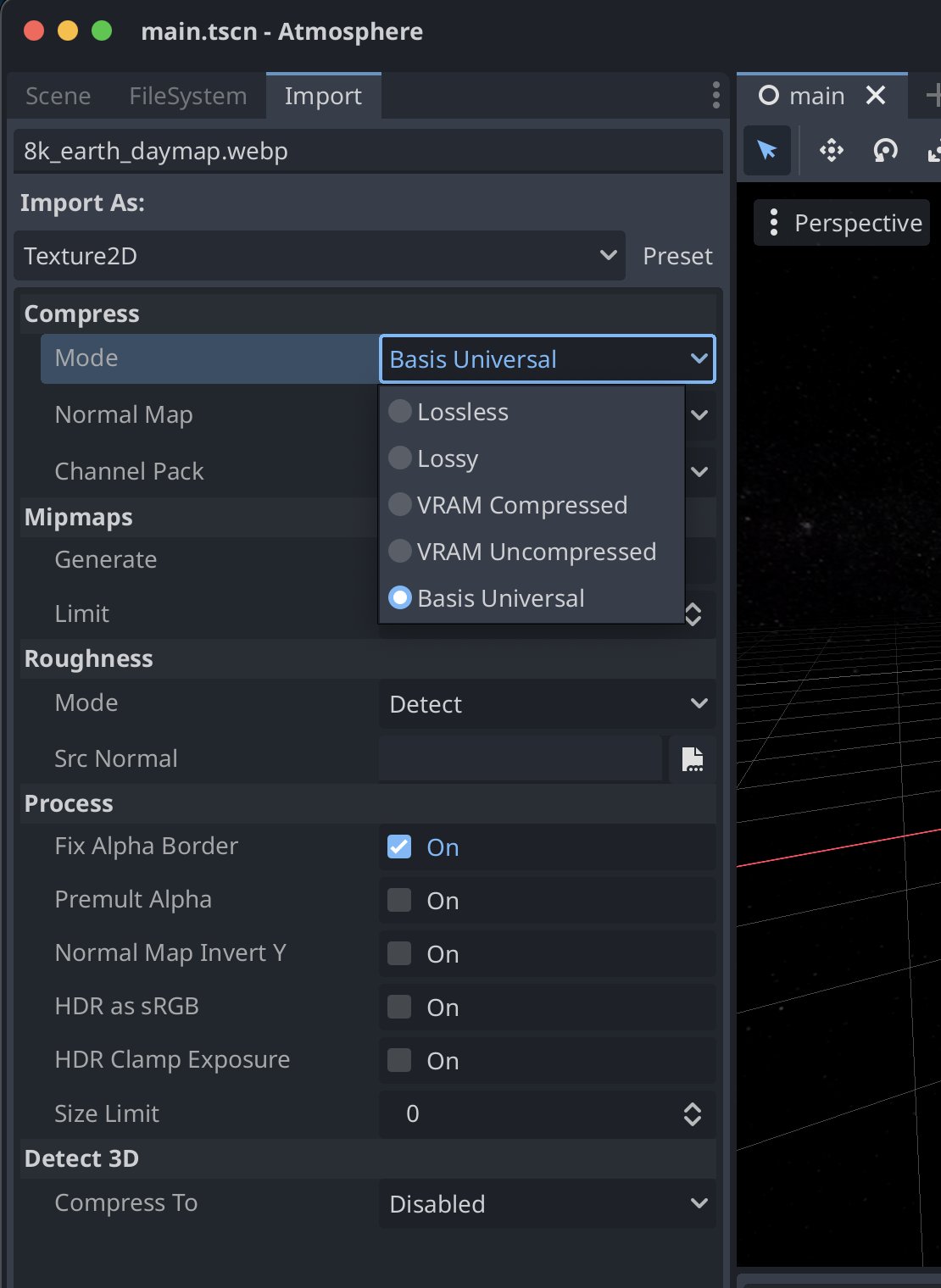Click the Process section header

(368, 803)
